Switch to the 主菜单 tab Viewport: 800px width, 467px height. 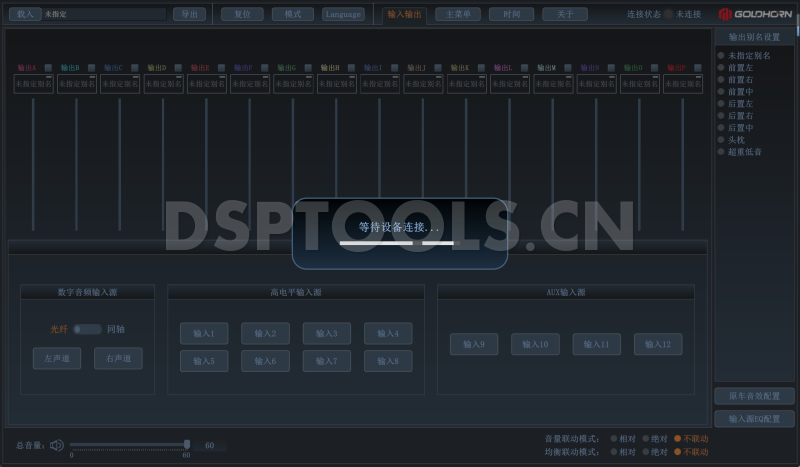[x=458, y=14]
